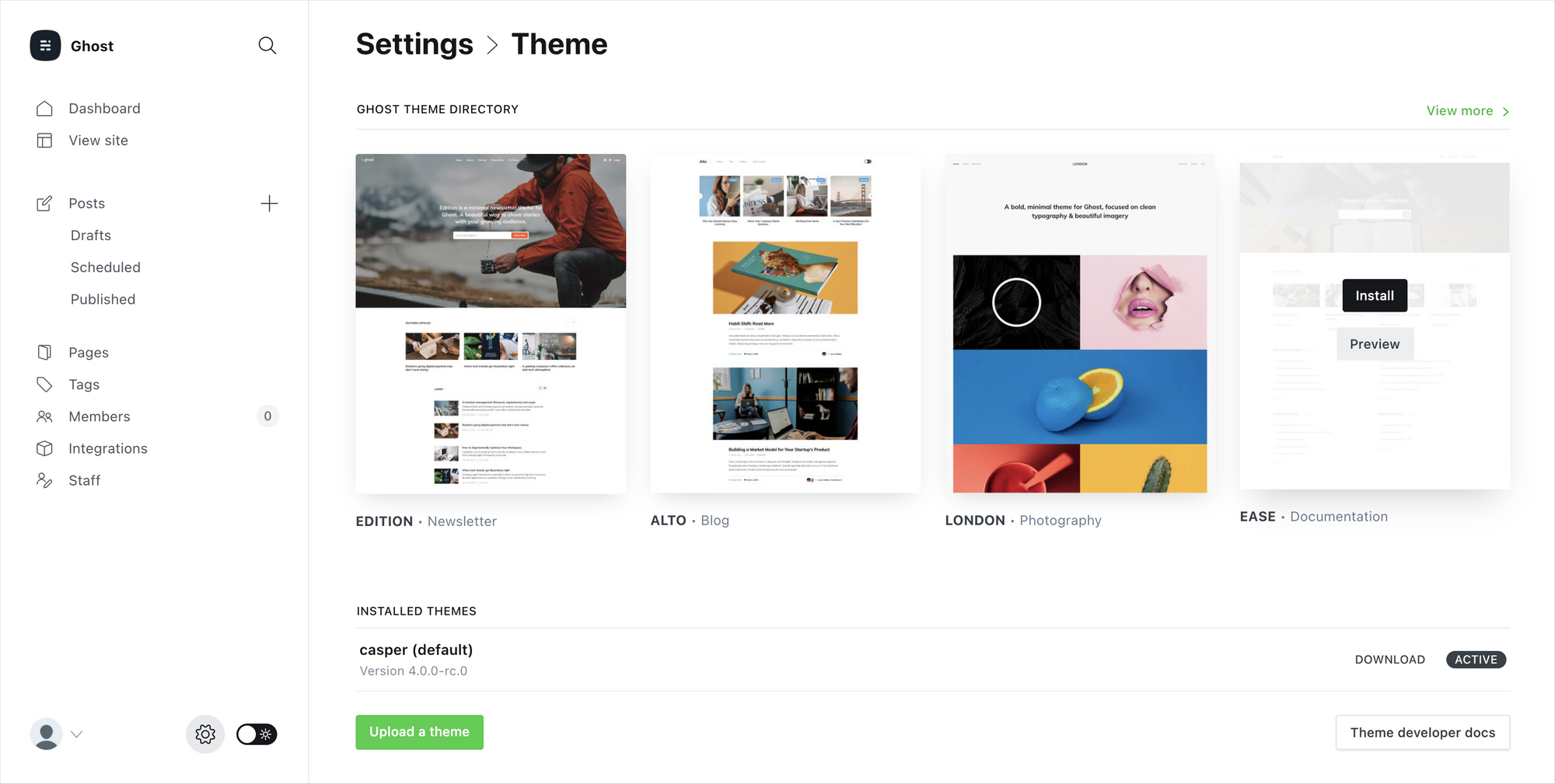Click the Tags label icon

(44, 385)
